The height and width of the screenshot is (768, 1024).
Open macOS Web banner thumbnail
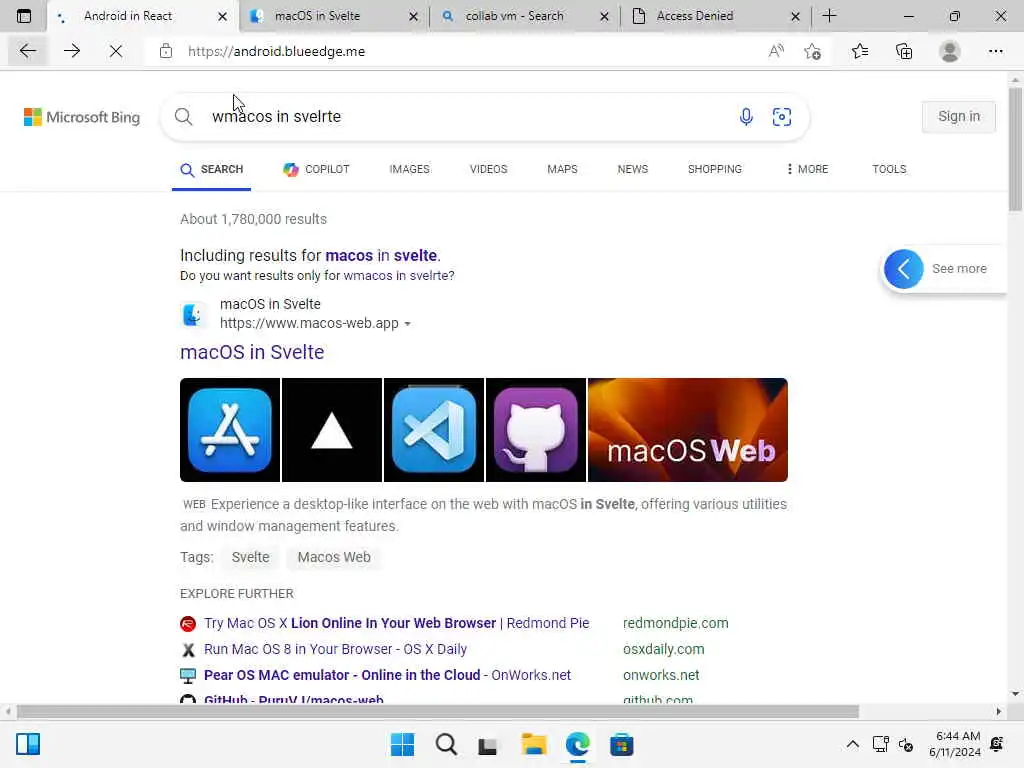click(x=688, y=430)
